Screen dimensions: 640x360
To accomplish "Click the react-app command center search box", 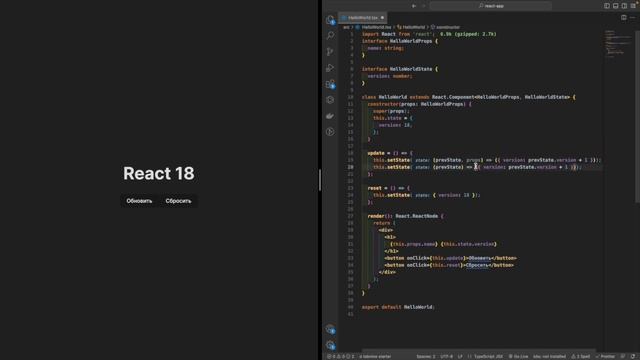I will click(x=491, y=6).
